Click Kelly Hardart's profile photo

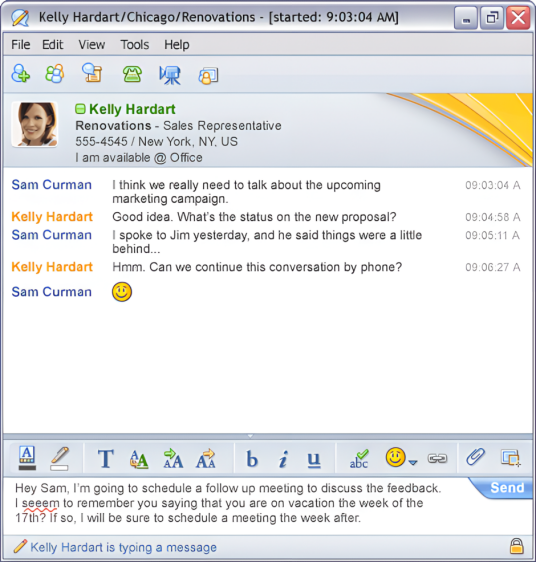(x=34, y=124)
